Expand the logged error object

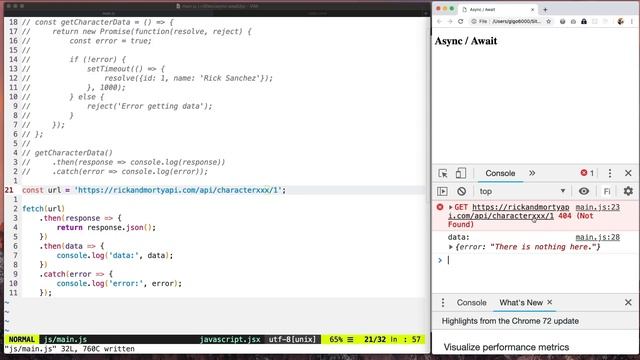coord(451,247)
